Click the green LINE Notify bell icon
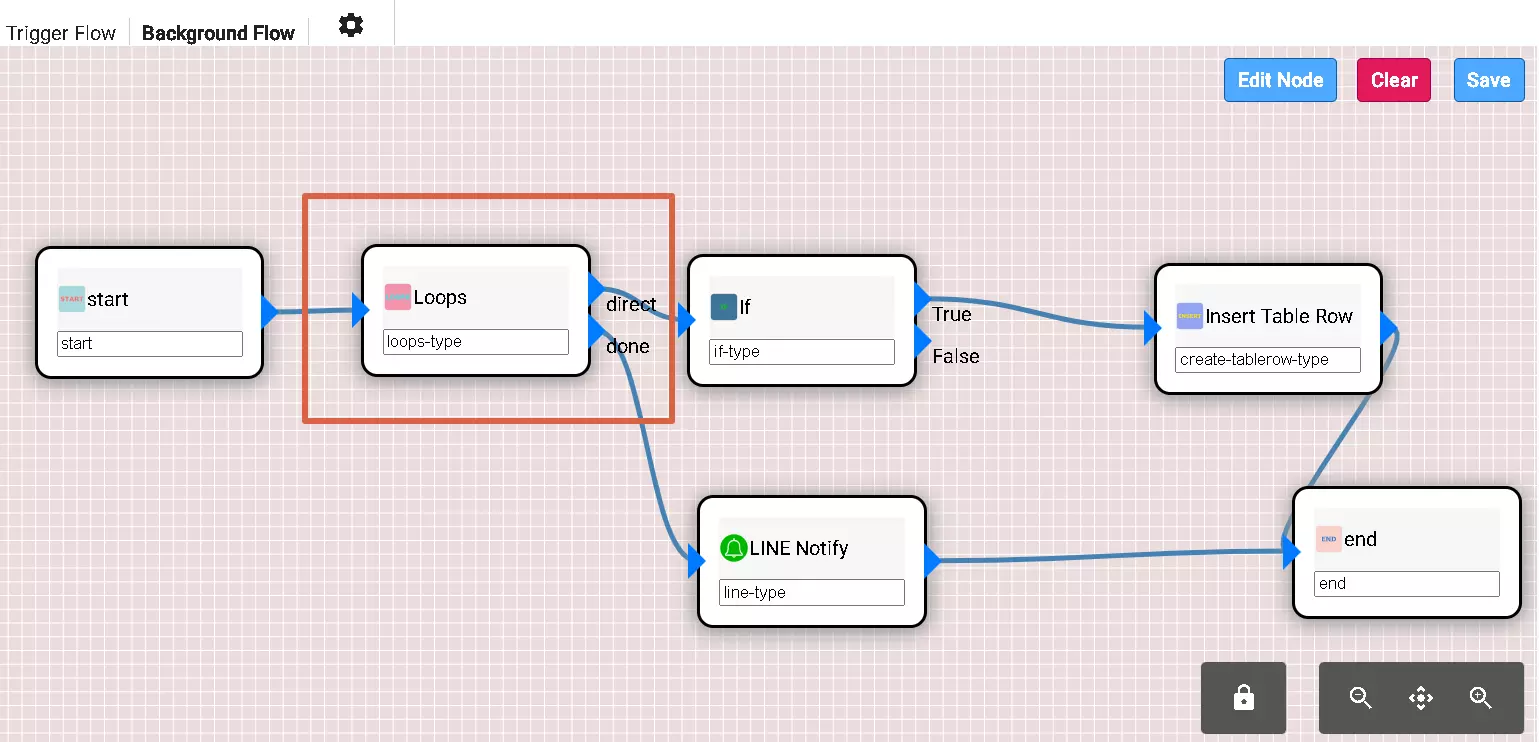The width and height of the screenshot is (1539, 742). point(734,548)
